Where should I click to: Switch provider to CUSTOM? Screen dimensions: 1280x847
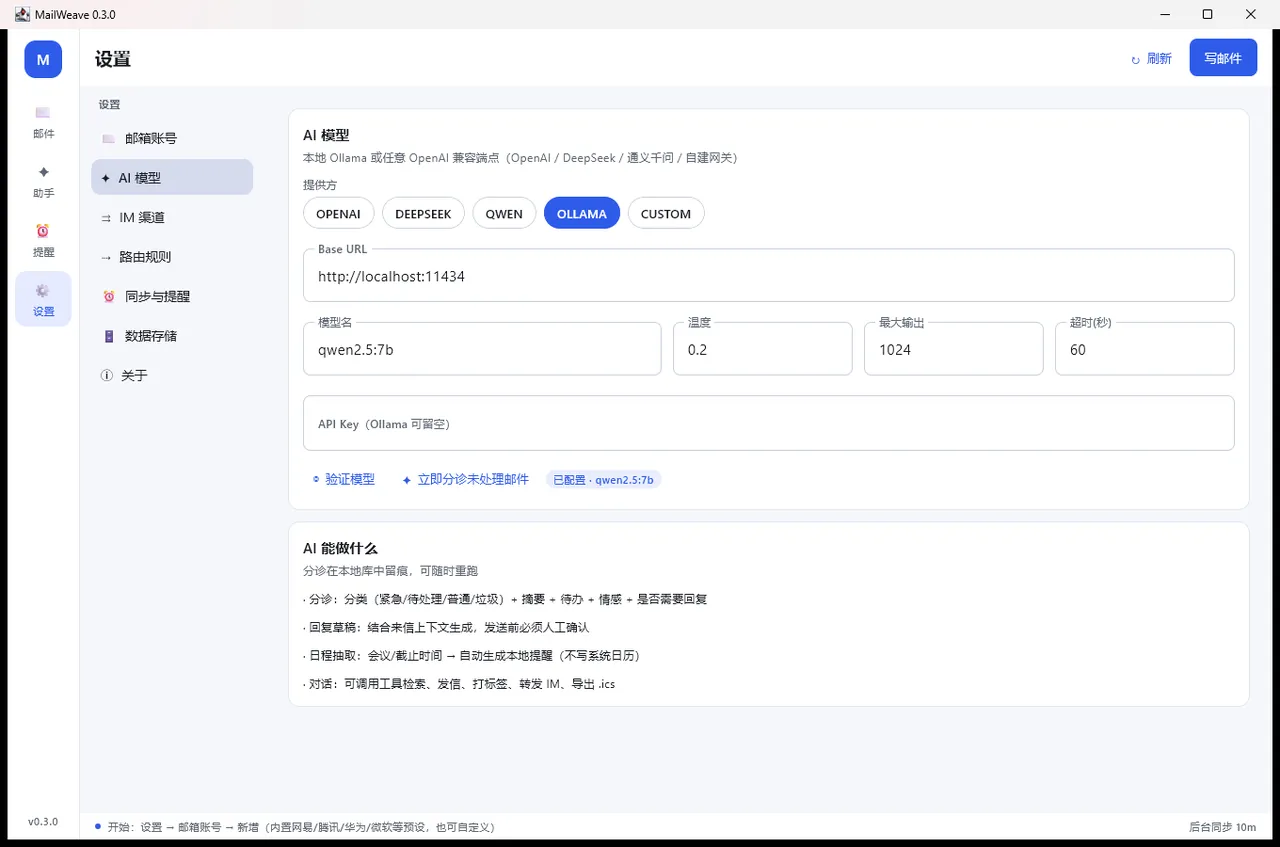click(666, 214)
